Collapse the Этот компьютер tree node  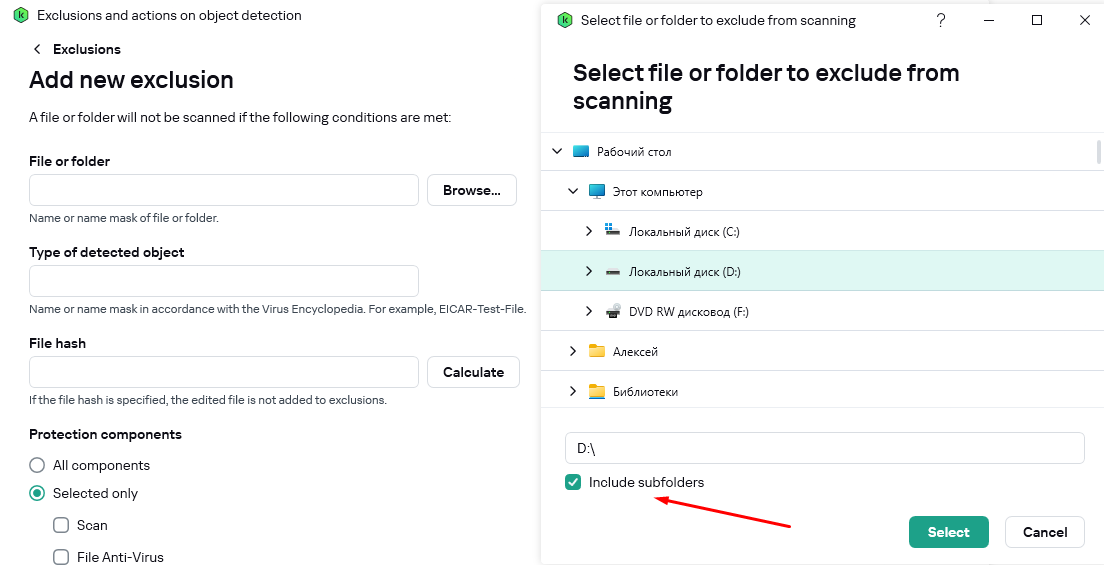point(573,192)
